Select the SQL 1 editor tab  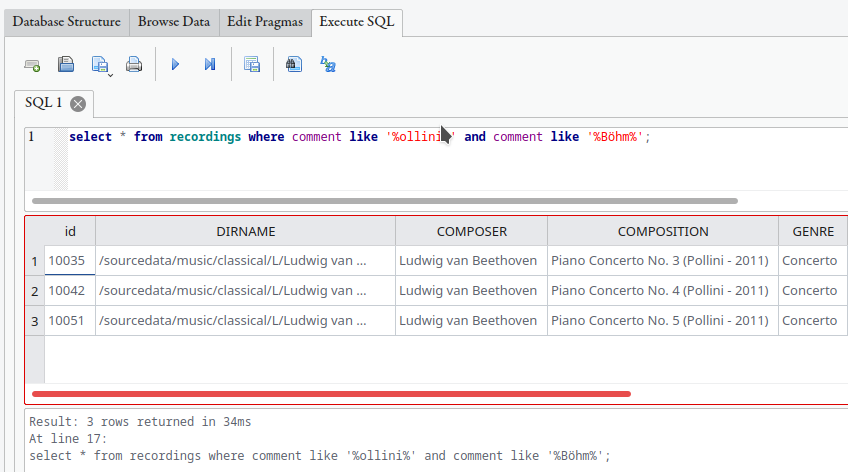click(44, 103)
